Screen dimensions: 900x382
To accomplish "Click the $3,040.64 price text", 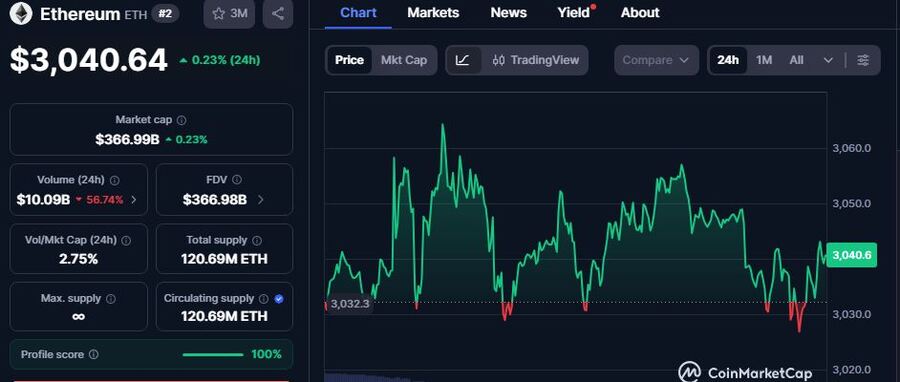I will coord(88,60).
